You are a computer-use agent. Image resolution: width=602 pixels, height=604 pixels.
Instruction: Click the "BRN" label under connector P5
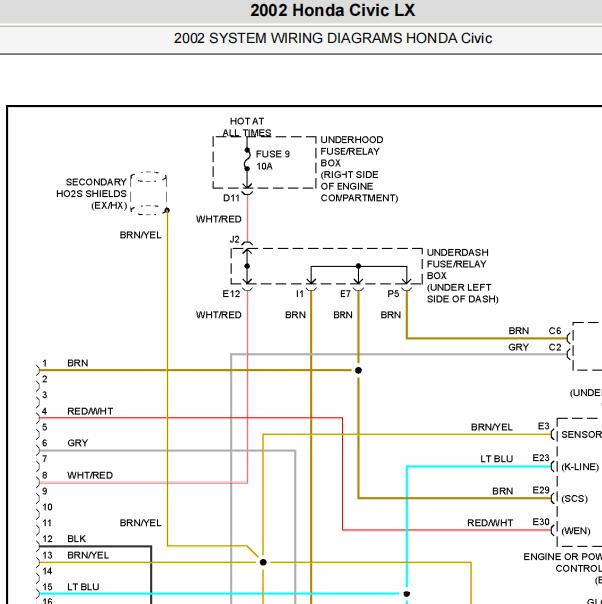pos(391,315)
